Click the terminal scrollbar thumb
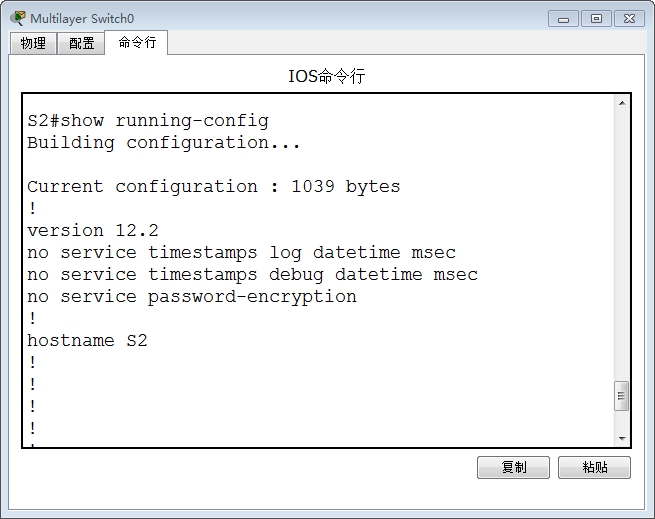Image resolution: width=655 pixels, height=519 pixels. click(x=621, y=396)
